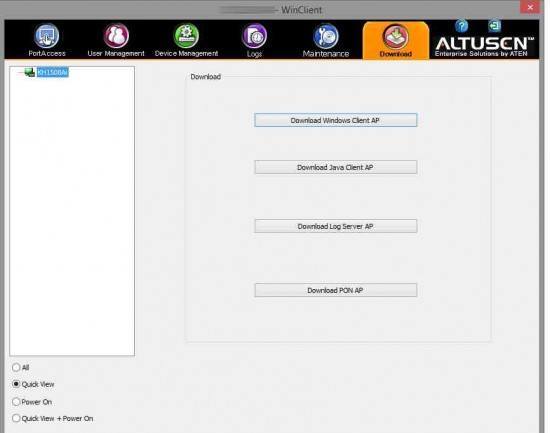Select the All radio button
Screen dimensions: 550x433
tap(16, 367)
